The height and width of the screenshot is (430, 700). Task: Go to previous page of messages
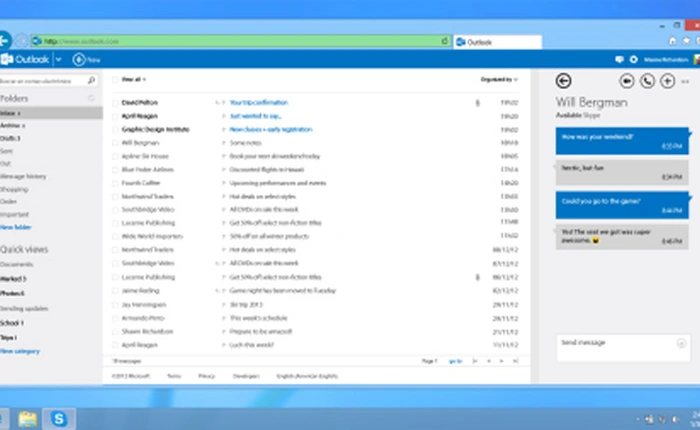pos(489,361)
